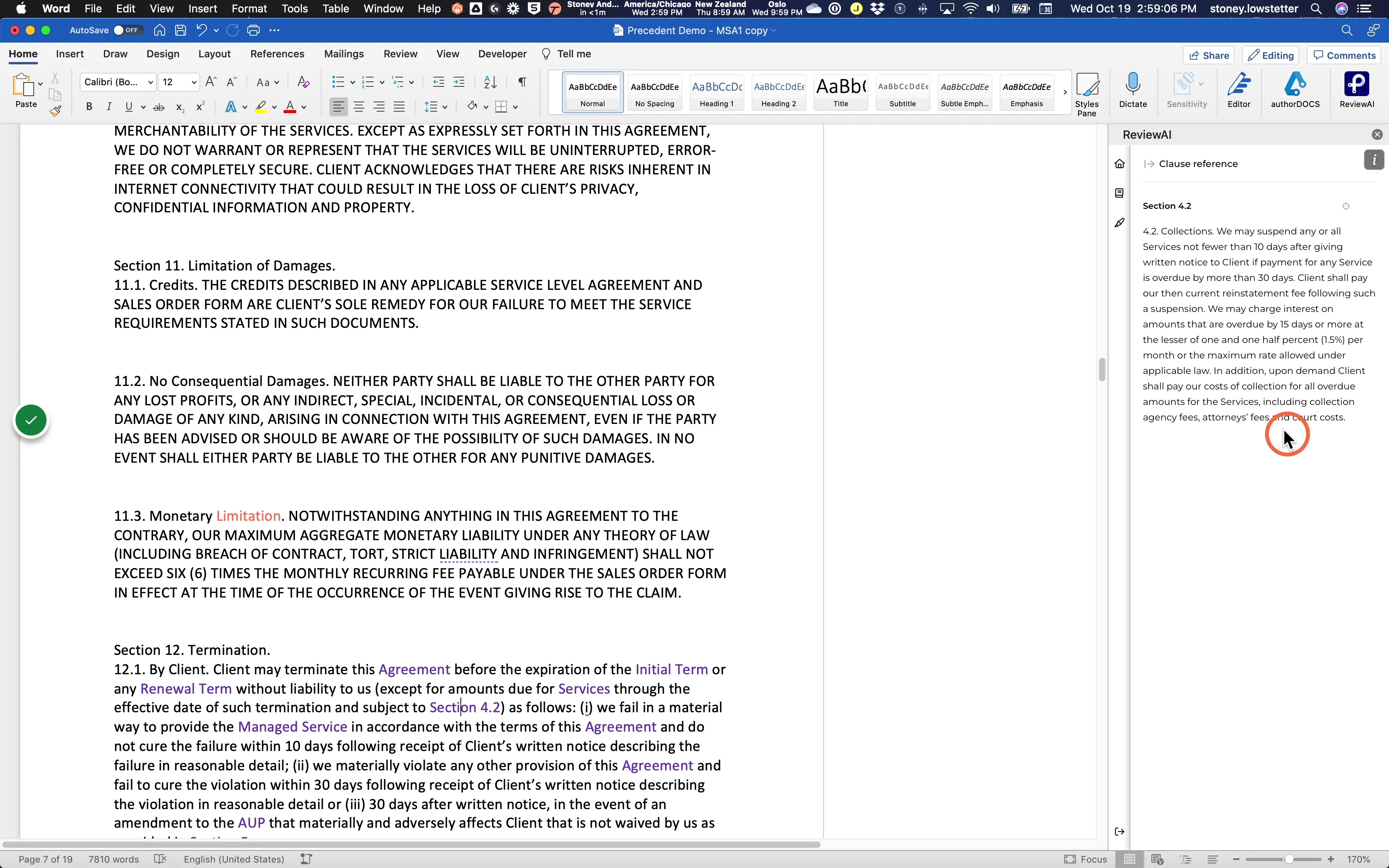
Task: Pick the red font color swatch
Action: point(290,107)
